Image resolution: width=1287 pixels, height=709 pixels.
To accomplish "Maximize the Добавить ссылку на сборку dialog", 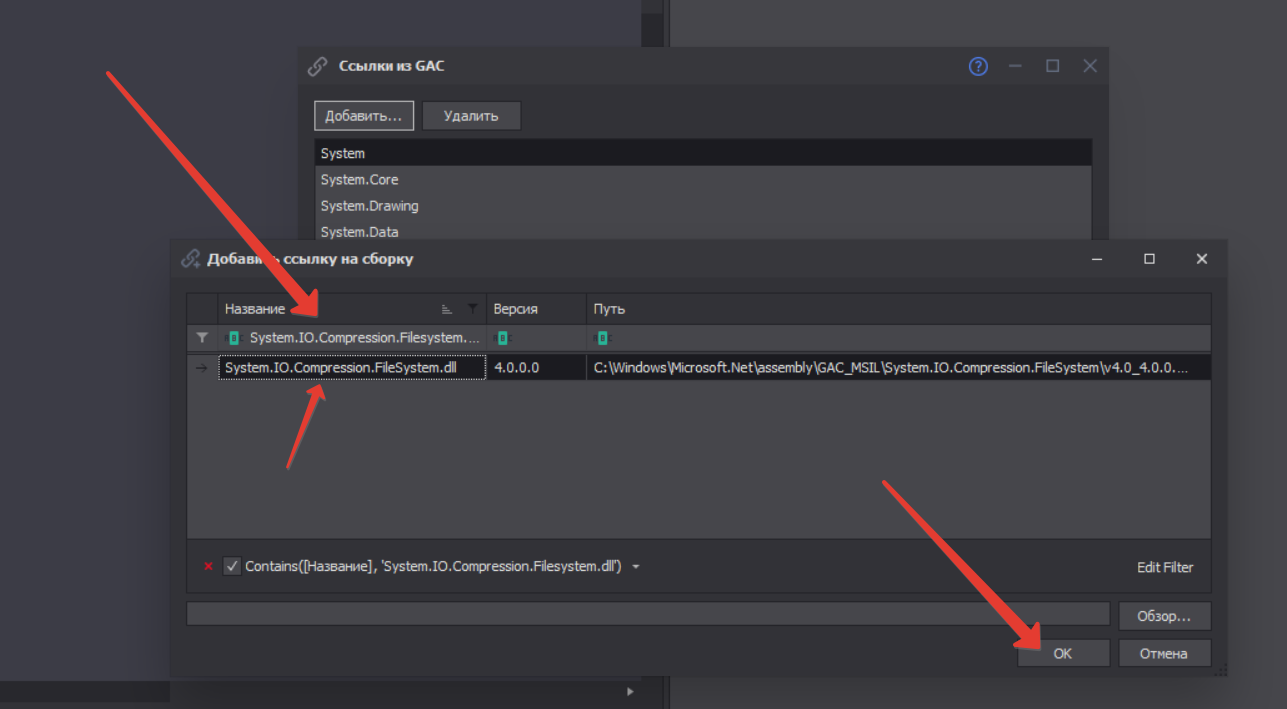I will coord(1149,259).
